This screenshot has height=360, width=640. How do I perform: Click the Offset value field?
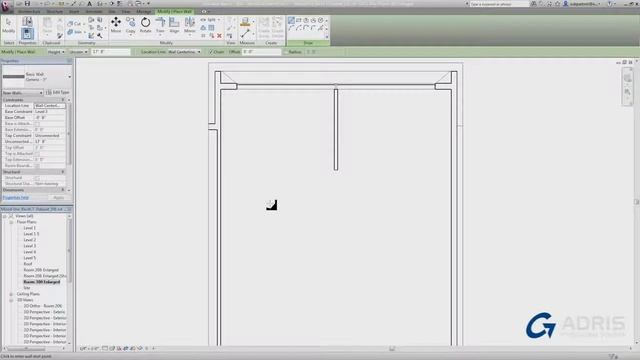(261, 52)
